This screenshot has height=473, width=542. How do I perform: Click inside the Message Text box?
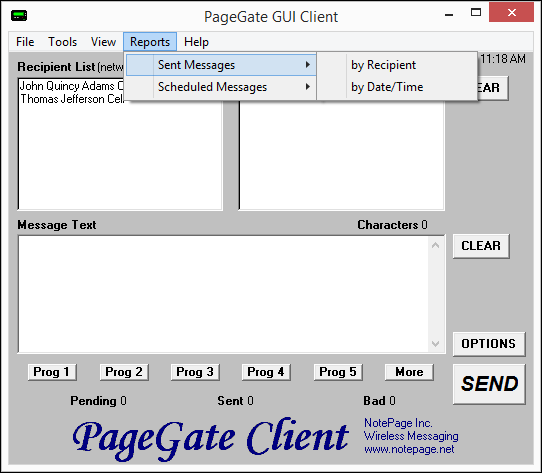tap(223, 294)
